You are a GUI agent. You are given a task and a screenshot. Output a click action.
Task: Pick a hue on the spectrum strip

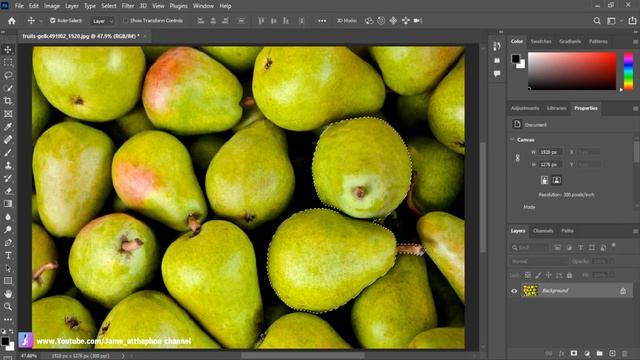pyautogui.click(x=628, y=71)
